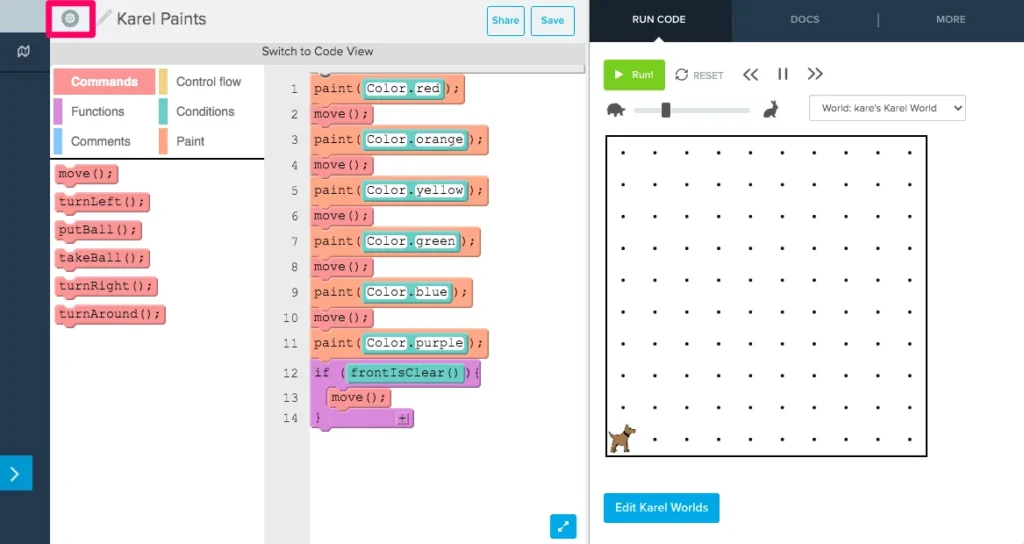Click the turtle slow speed icon

click(x=616, y=110)
